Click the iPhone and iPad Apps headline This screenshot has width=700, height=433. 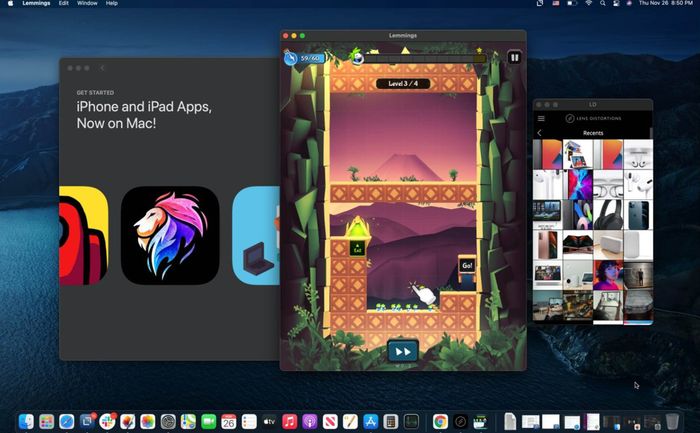pyautogui.click(x=144, y=115)
